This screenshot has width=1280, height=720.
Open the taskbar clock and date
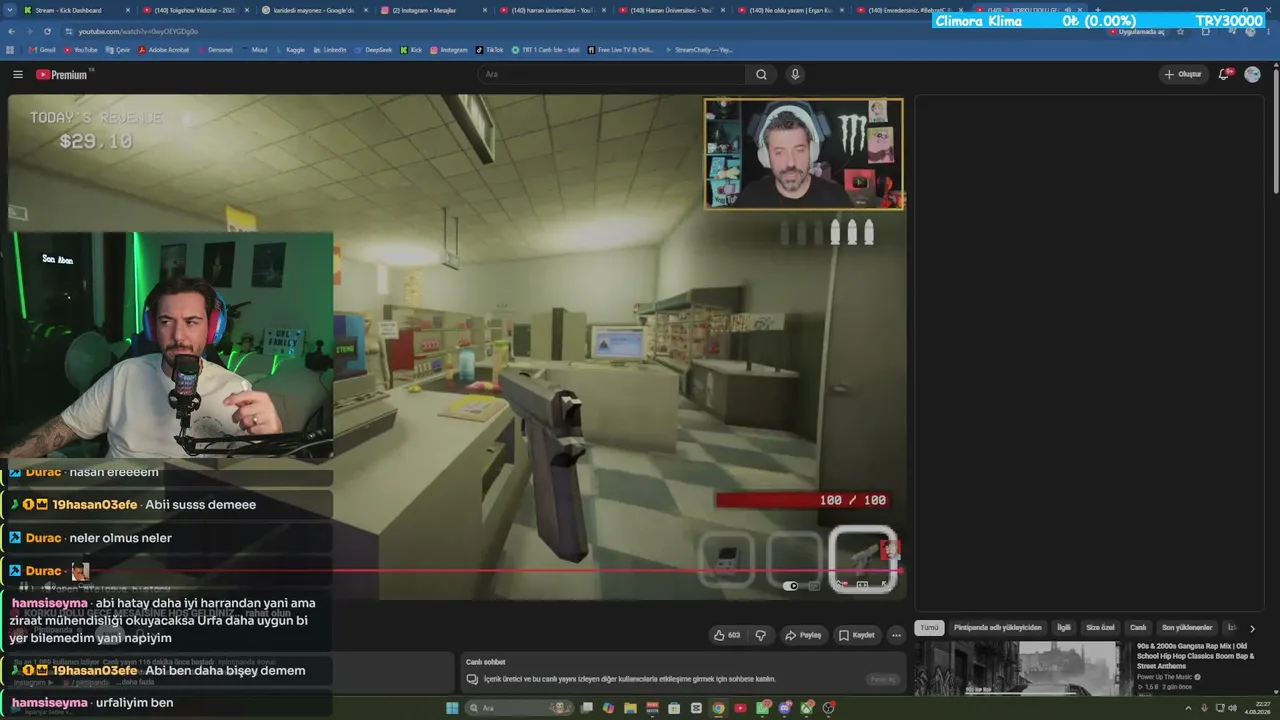[x=1255, y=708]
